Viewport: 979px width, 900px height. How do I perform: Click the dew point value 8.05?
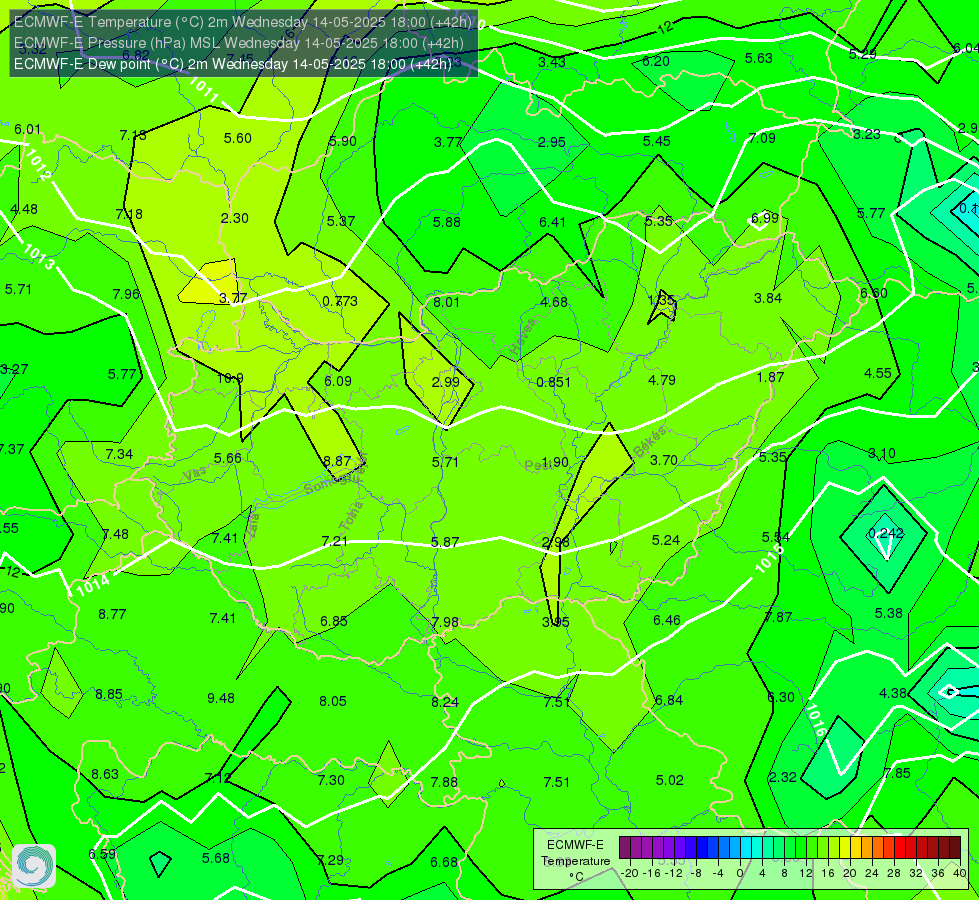tap(333, 701)
